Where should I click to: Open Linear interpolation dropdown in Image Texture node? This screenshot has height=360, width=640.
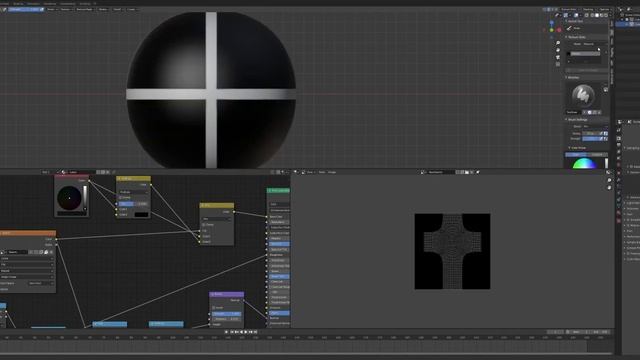coord(27,258)
